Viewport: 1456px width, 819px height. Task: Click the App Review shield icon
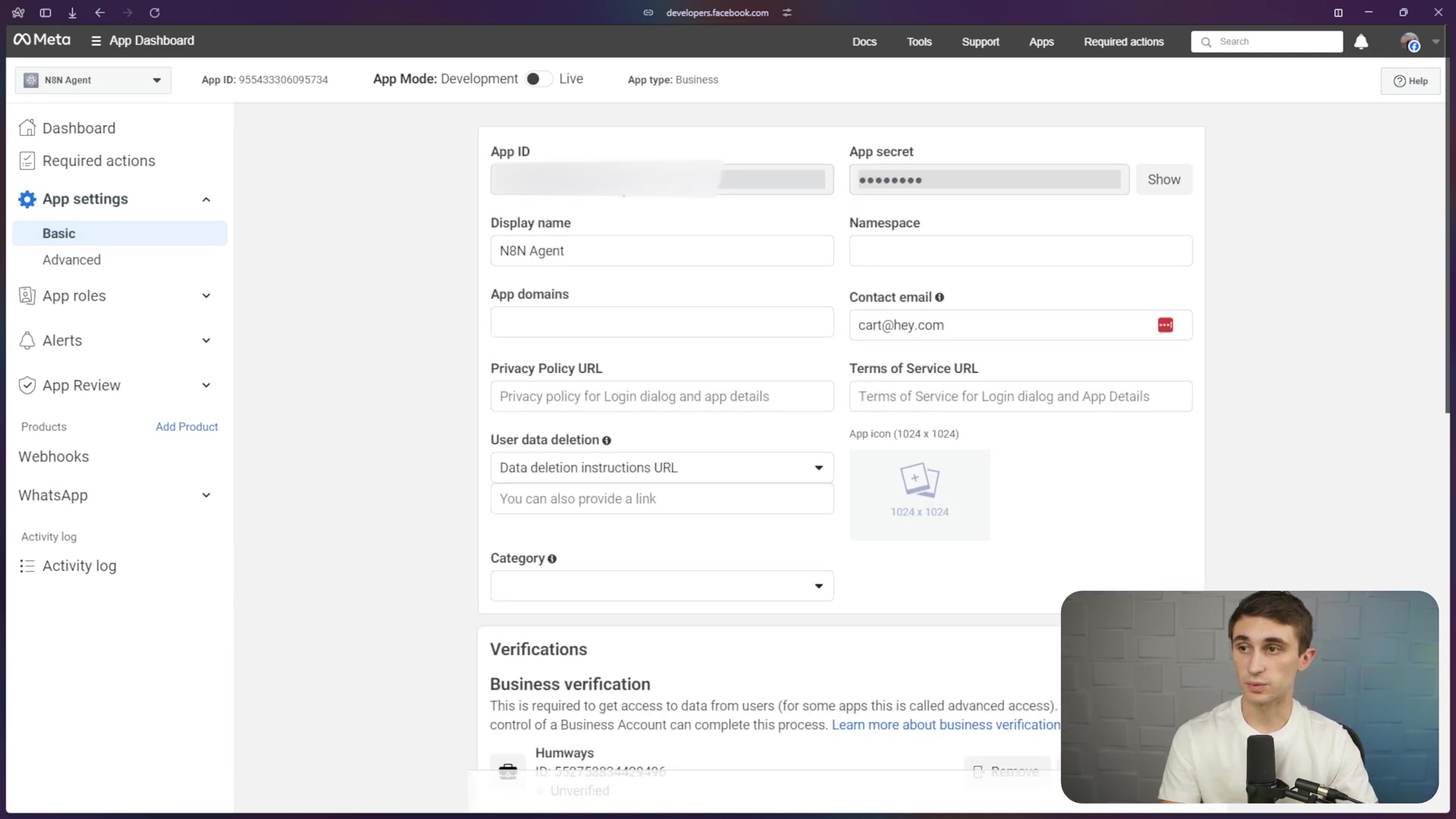(27, 385)
